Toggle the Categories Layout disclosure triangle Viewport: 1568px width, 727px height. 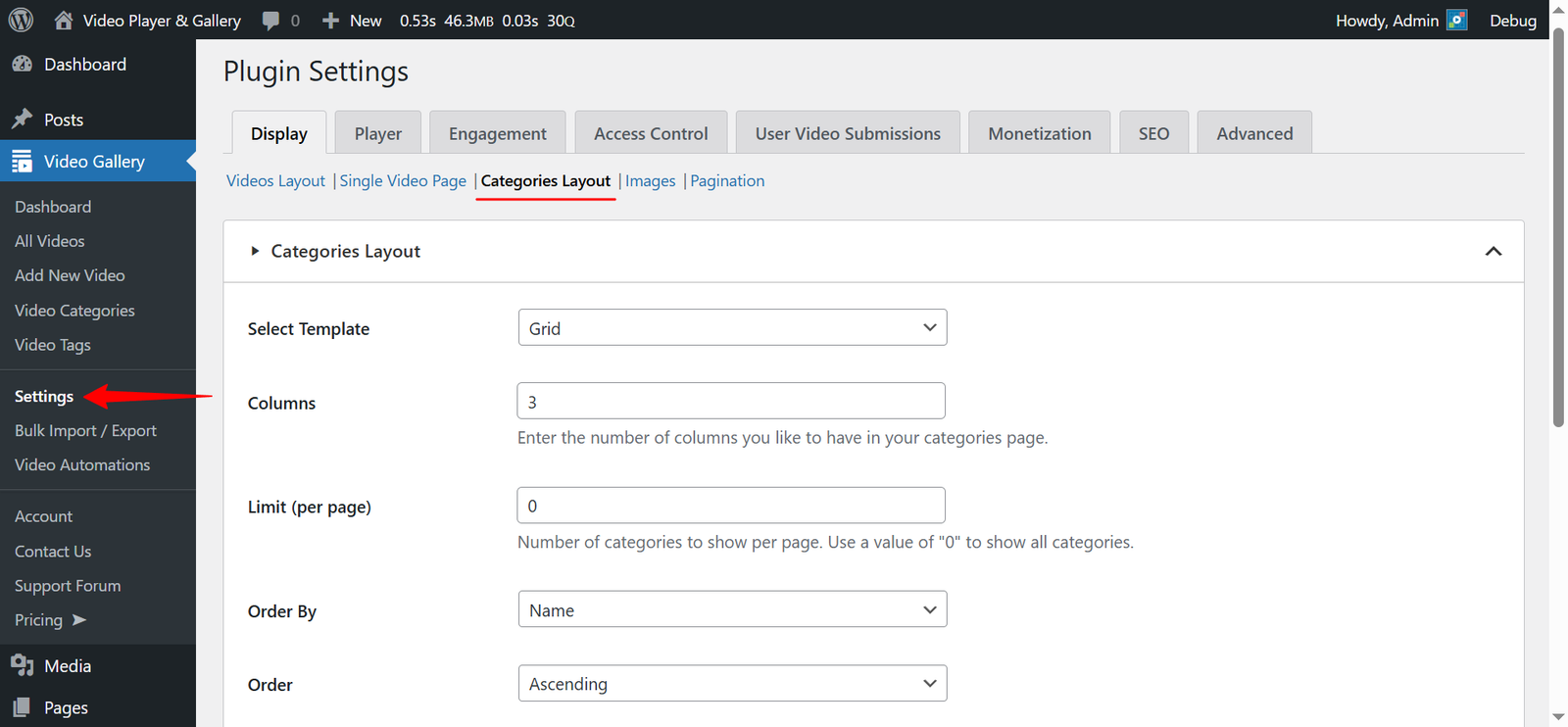click(255, 251)
